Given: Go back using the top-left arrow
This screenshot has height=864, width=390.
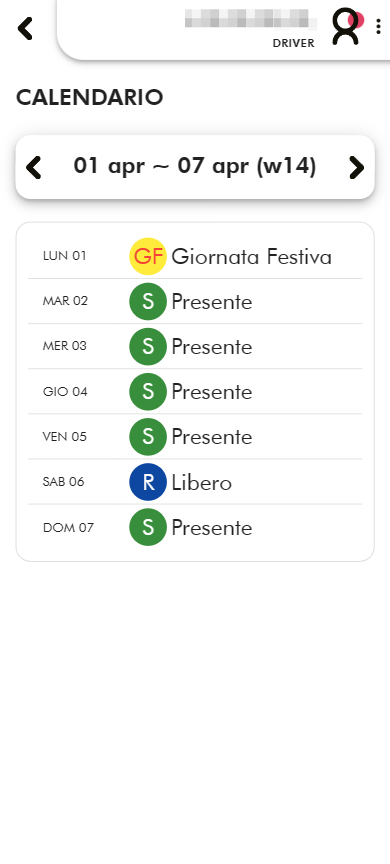Looking at the screenshot, I should point(25,28).
